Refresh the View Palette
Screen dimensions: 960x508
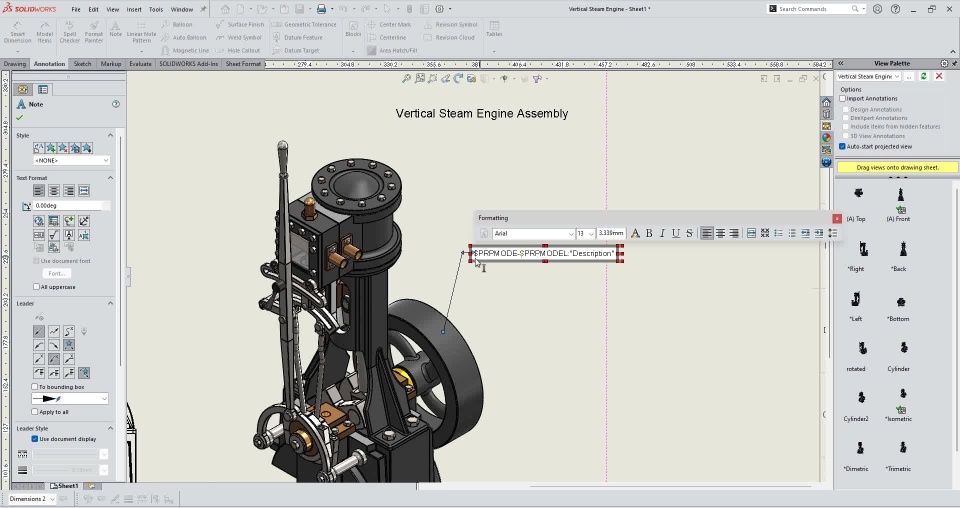click(923, 76)
